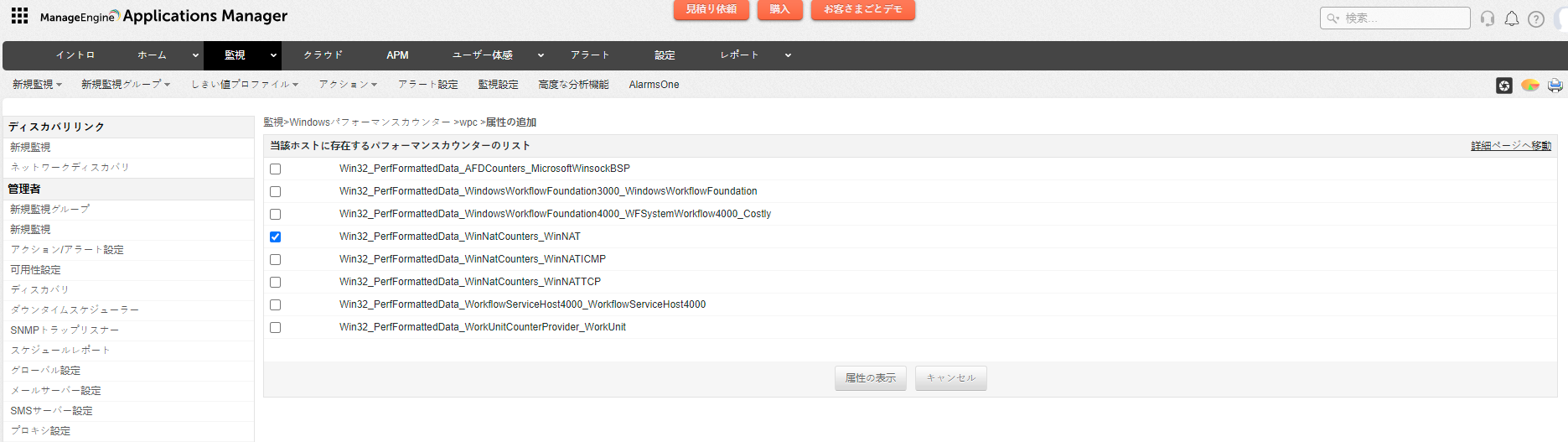Open the 新規監視グループ toolbar dropdown
The height and width of the screenshot is (442, 1568).
pyautogui.click(x=126, y=85)
